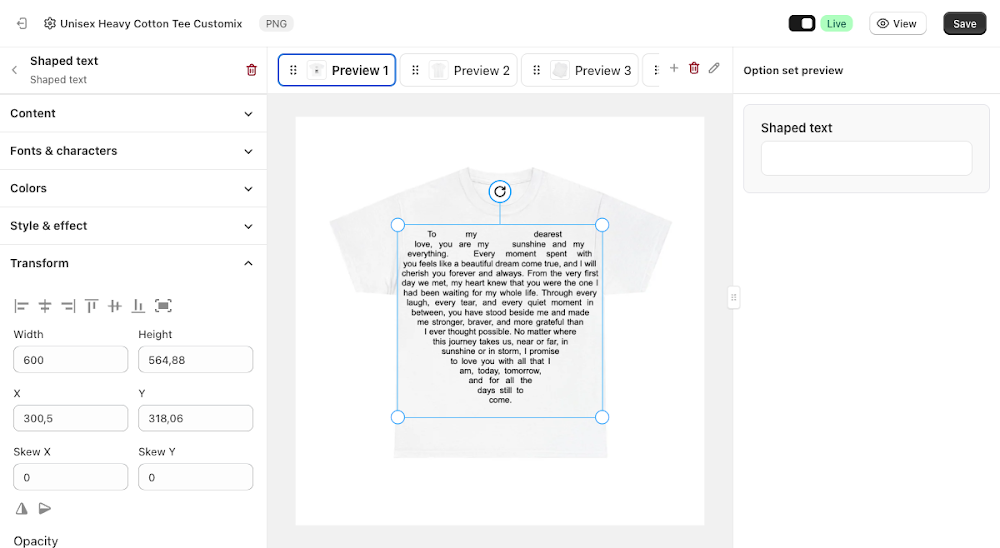Screen dimensions: 1000x548
Task: Click the Opacity label
Action: tap(36, 541)
